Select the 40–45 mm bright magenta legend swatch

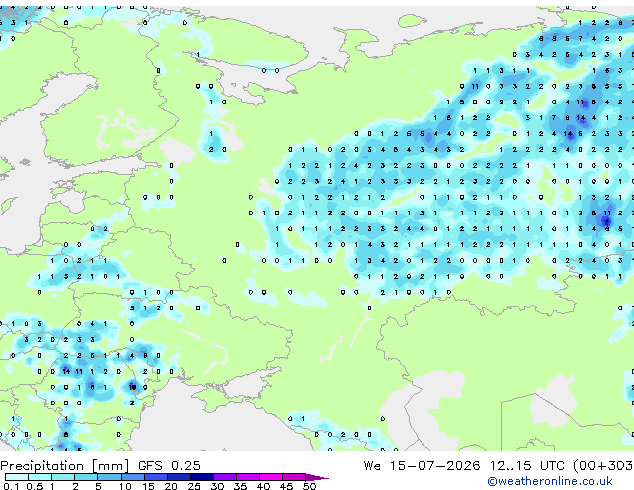click(271, 477)
